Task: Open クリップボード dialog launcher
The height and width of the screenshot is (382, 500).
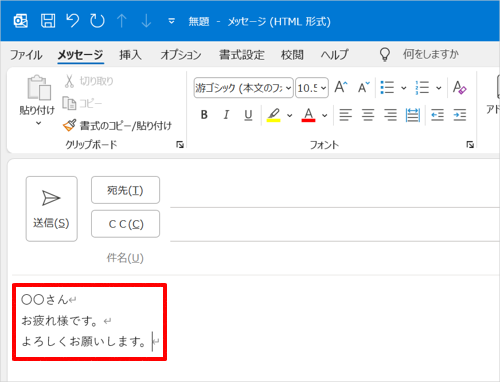Action: (180, 144)
